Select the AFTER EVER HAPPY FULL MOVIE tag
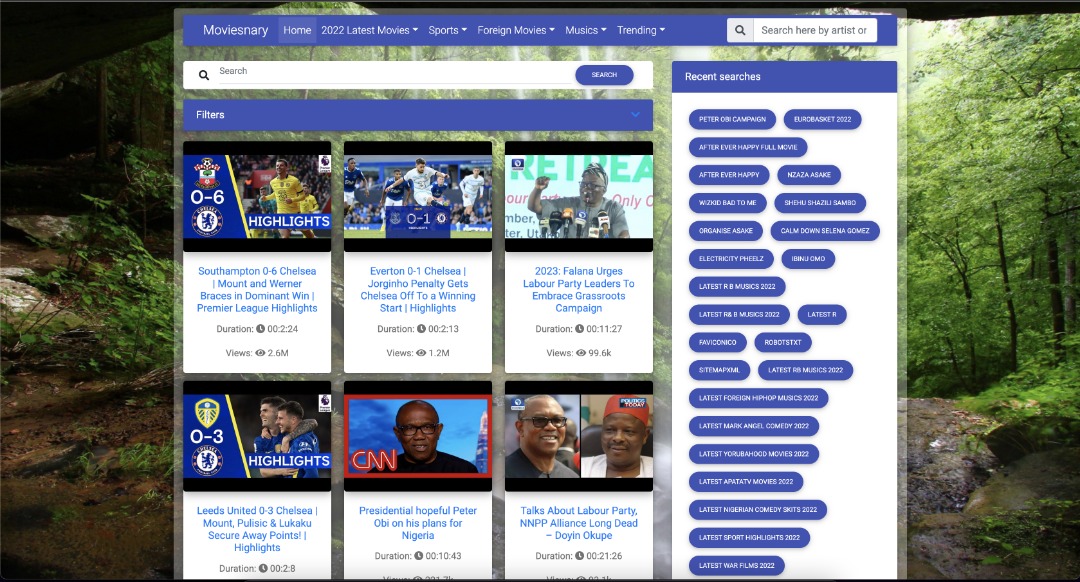 [x=748, y=147]
